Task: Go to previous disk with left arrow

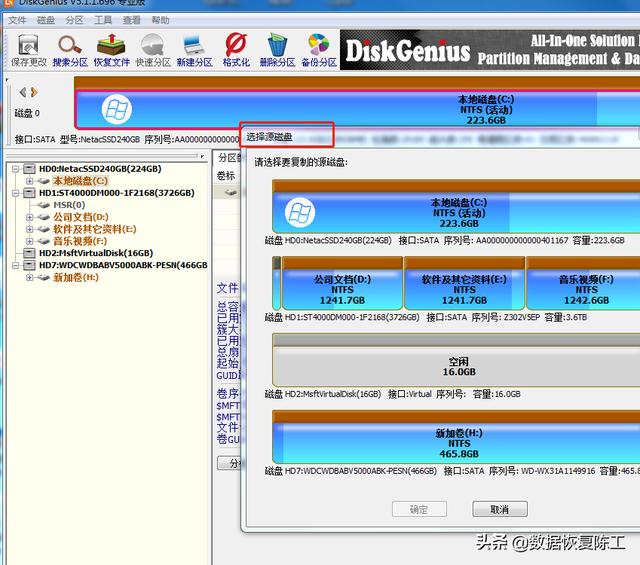Action: pyautogui.click(x=23, y=92)
